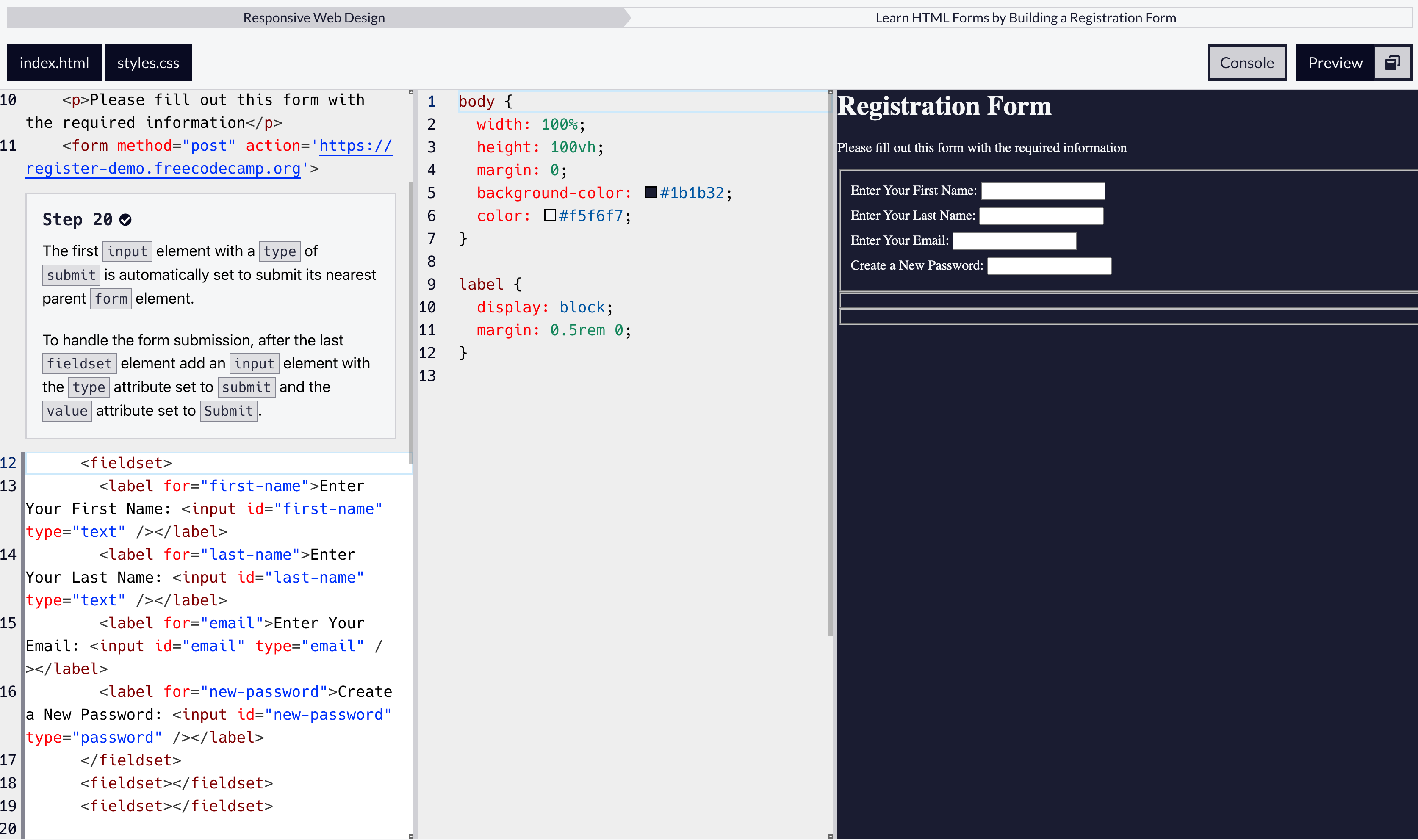Click the #1b1b32 background color swatch
Screen dimensions: 1418x840
pos(651,193)
